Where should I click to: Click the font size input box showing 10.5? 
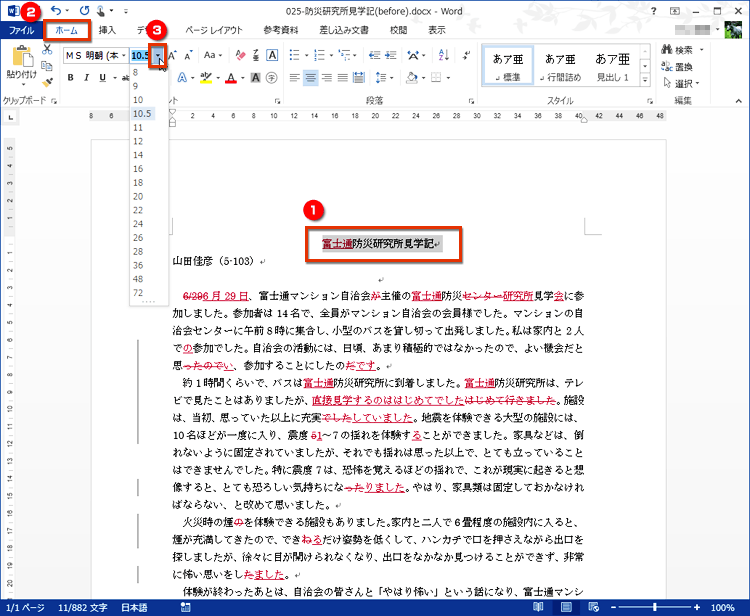(x=141, y=55)
